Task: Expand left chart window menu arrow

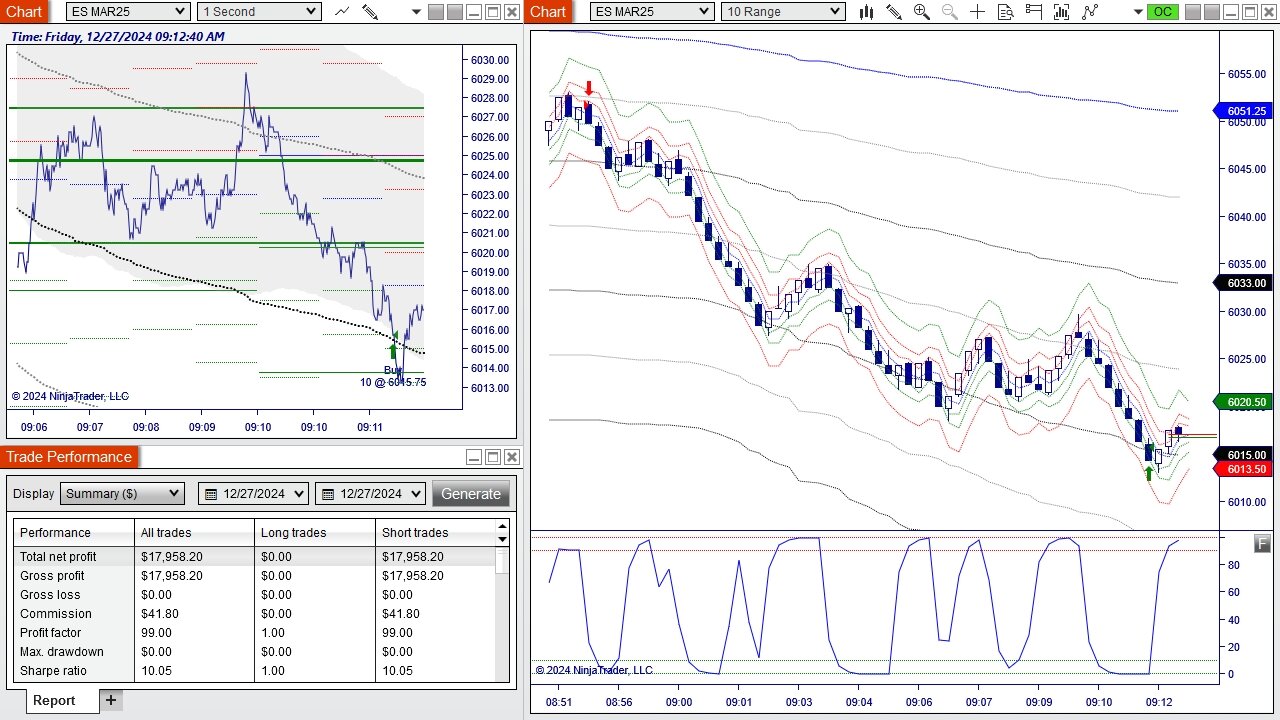Action: 417,13
